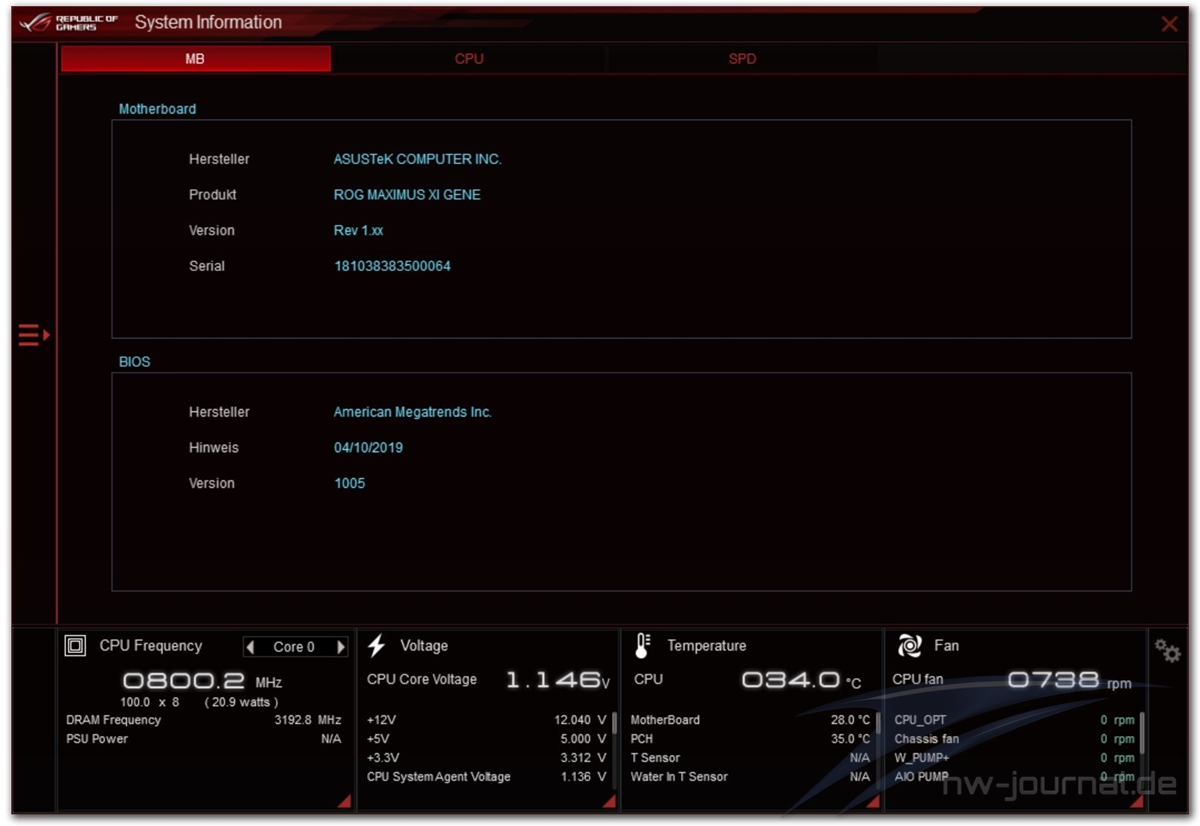Screen dimensions: 1200x826
Task: Select the Rev 1.xx version value
Action: [x=358, y=230]
